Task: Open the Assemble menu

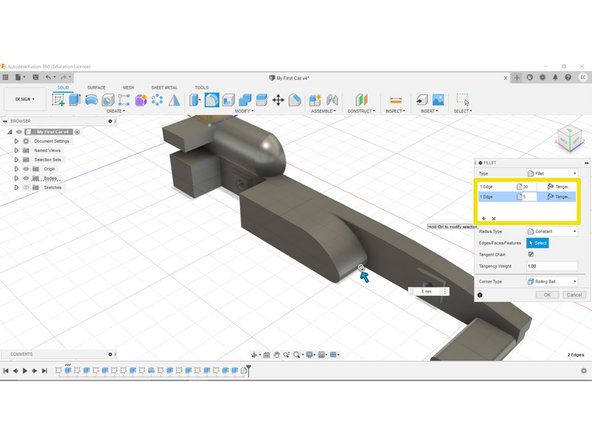Action: pyautogui.click(x=323, y=111)
